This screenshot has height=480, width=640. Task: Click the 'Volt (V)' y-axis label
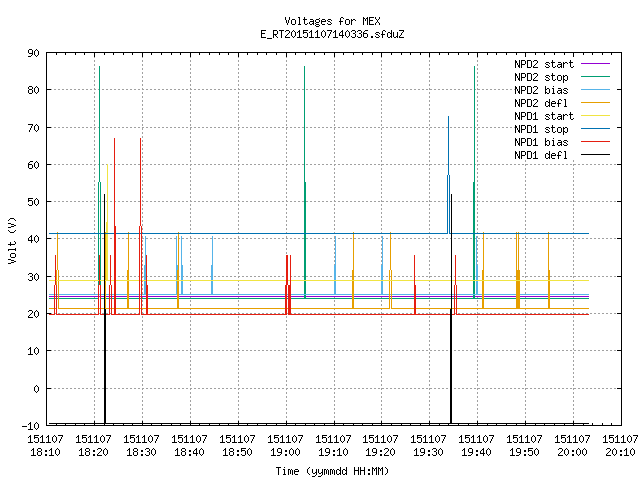pyautogui.click(x=12, y=240)
